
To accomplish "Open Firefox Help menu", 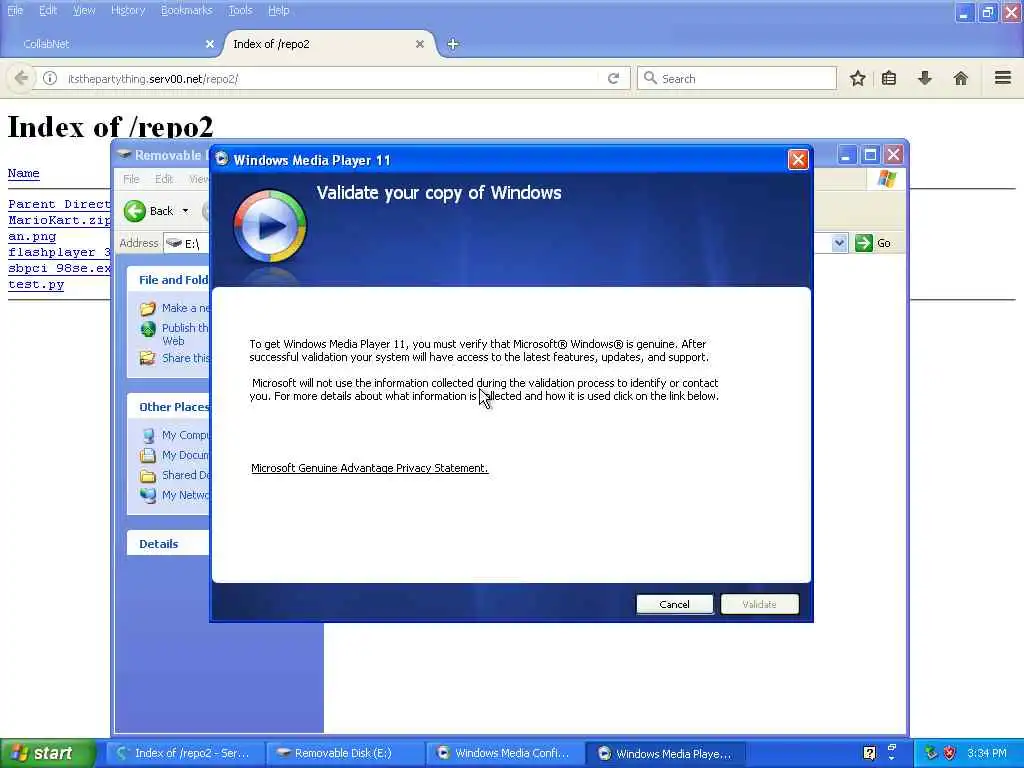I will [279, 10].
